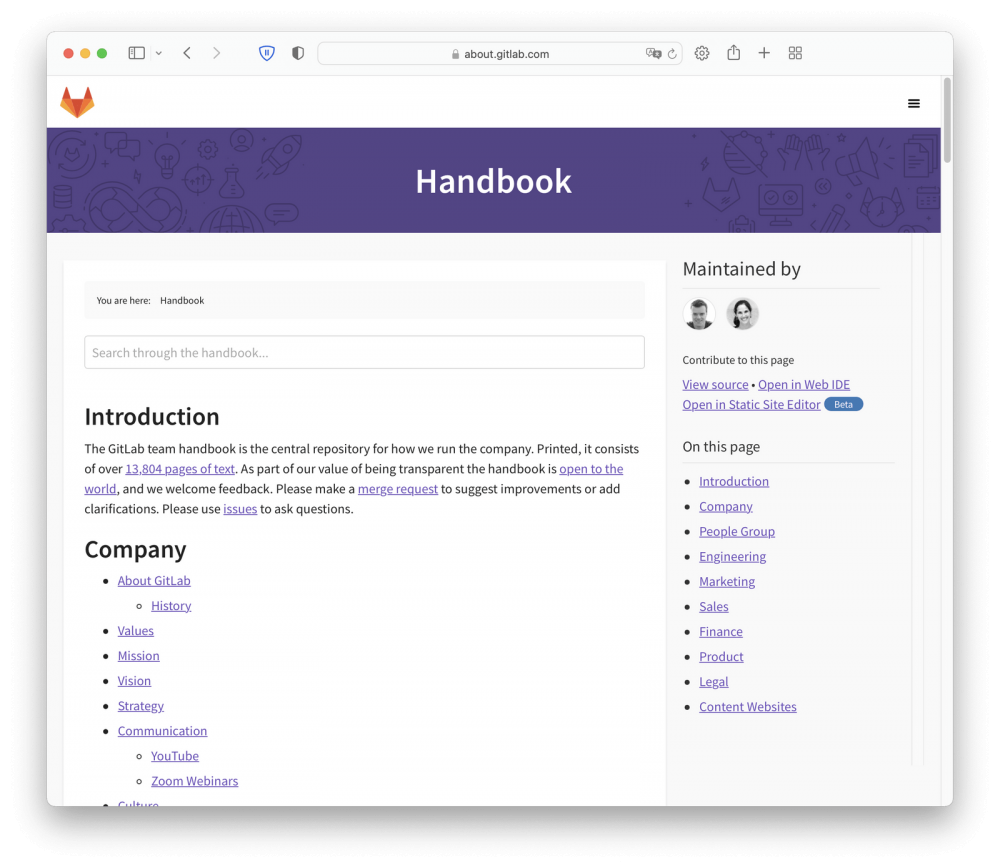Click the merge request link
Image resolution: width=1000 pixels, height=868 pixels.
tap(398, 489)
